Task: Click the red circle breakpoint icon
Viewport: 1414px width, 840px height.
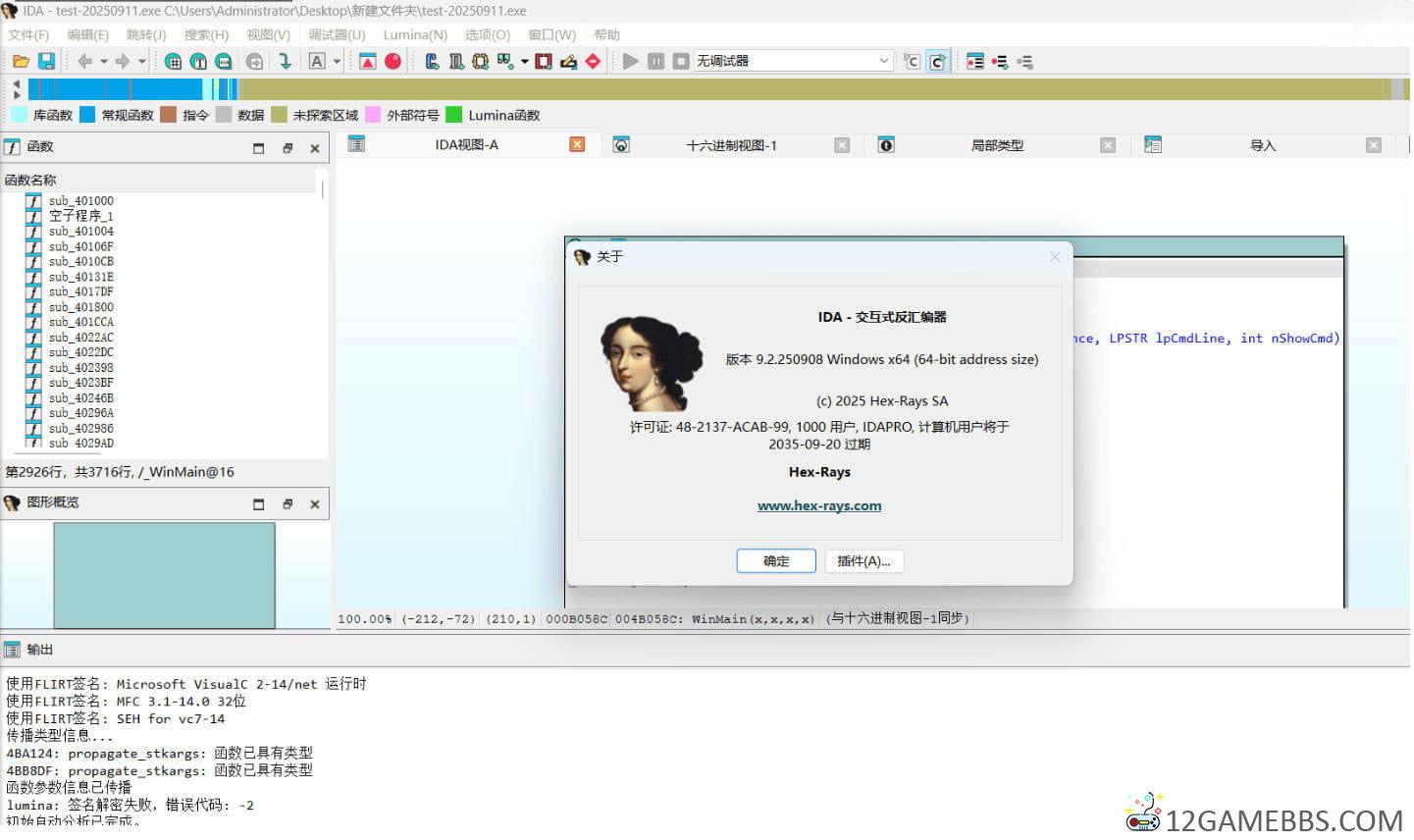Action: (393, 61)
